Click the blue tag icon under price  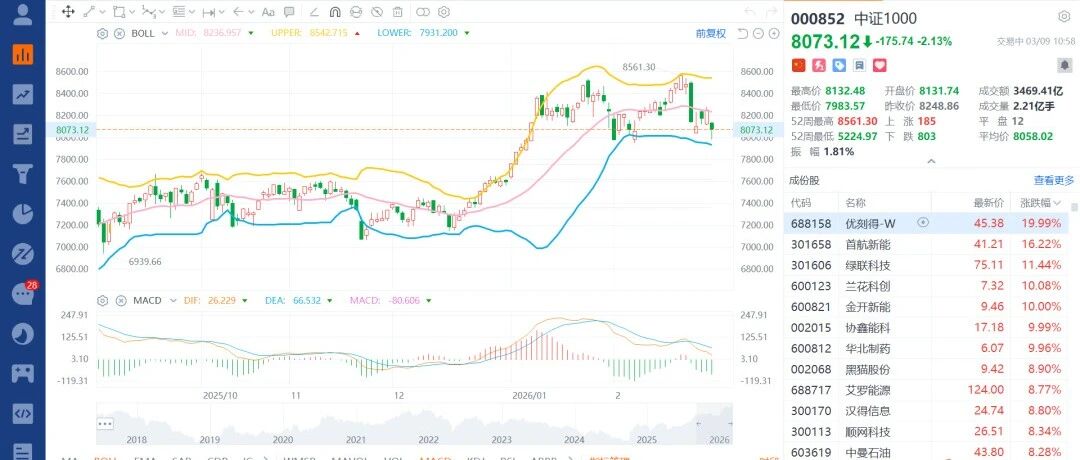tap(839, 65)
